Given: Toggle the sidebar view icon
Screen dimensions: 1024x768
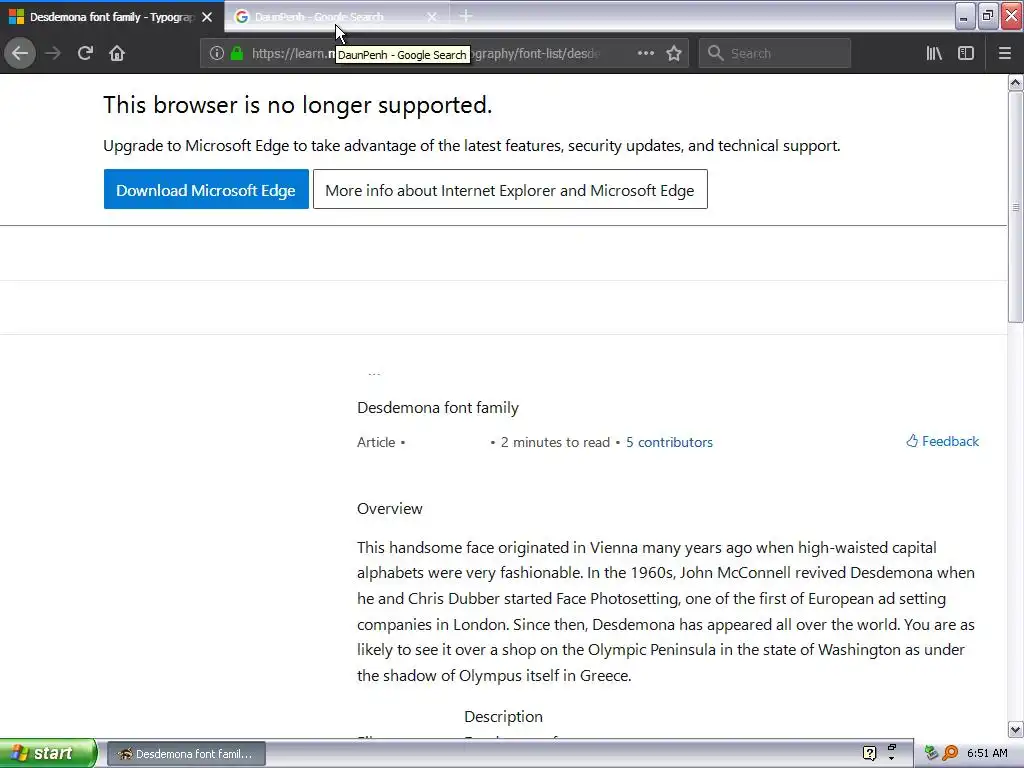Looking at the screenshot, I should click(x=966, y=54).
